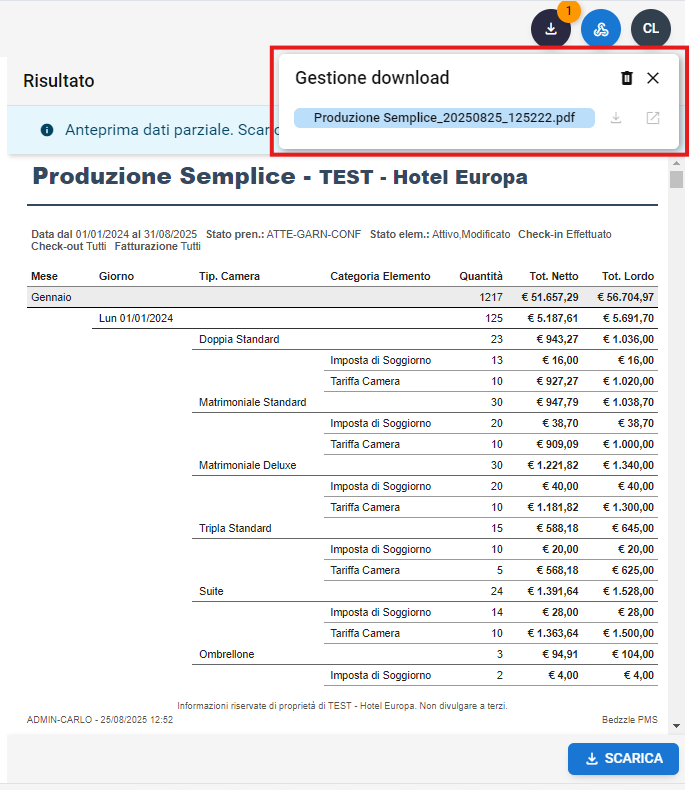Click the Tot. Lordo column header
690x790 pixels.
click(x=627, y=276)
